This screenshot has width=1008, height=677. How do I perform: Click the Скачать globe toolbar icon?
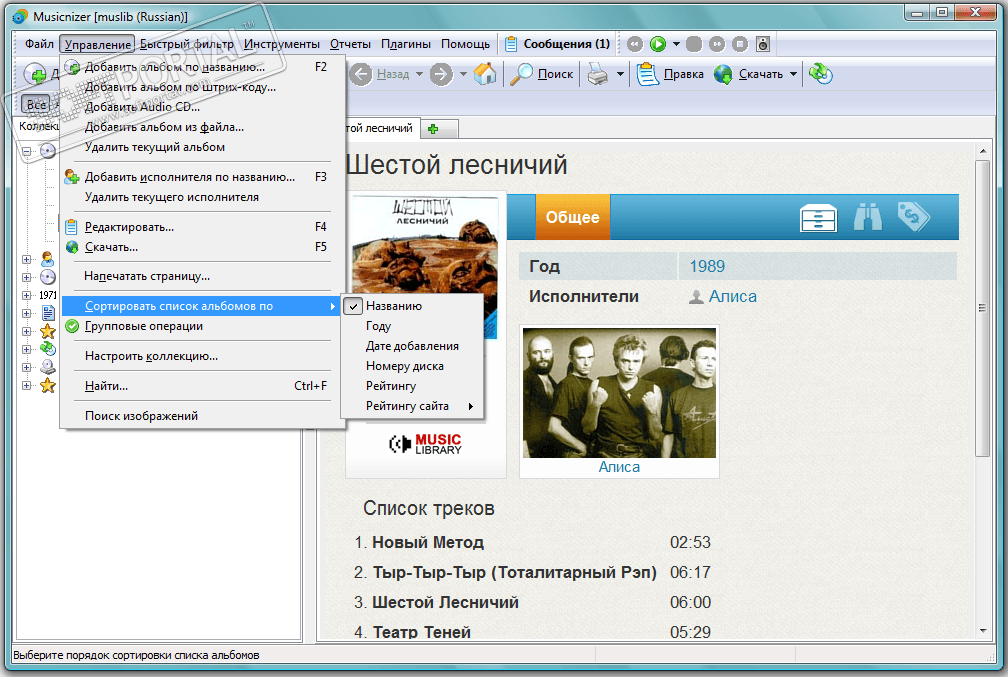click(723, 74)
